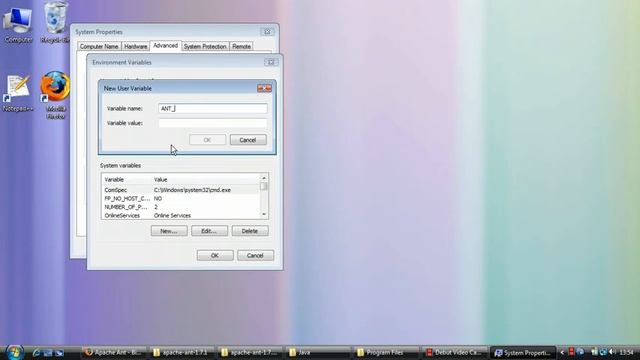The height and width of the screenshot is (360, 640).
Task: Open the Program Files taskbar button
Action: click(386, 353)
